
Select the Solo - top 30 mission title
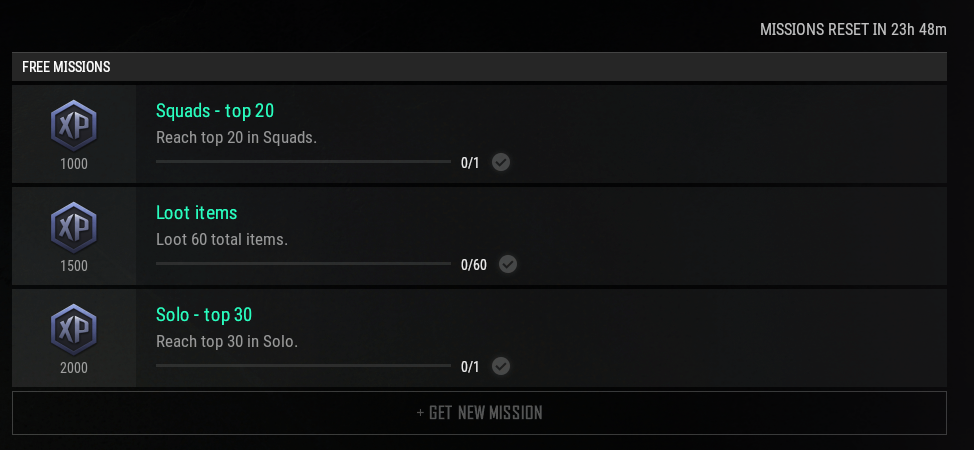204,315
